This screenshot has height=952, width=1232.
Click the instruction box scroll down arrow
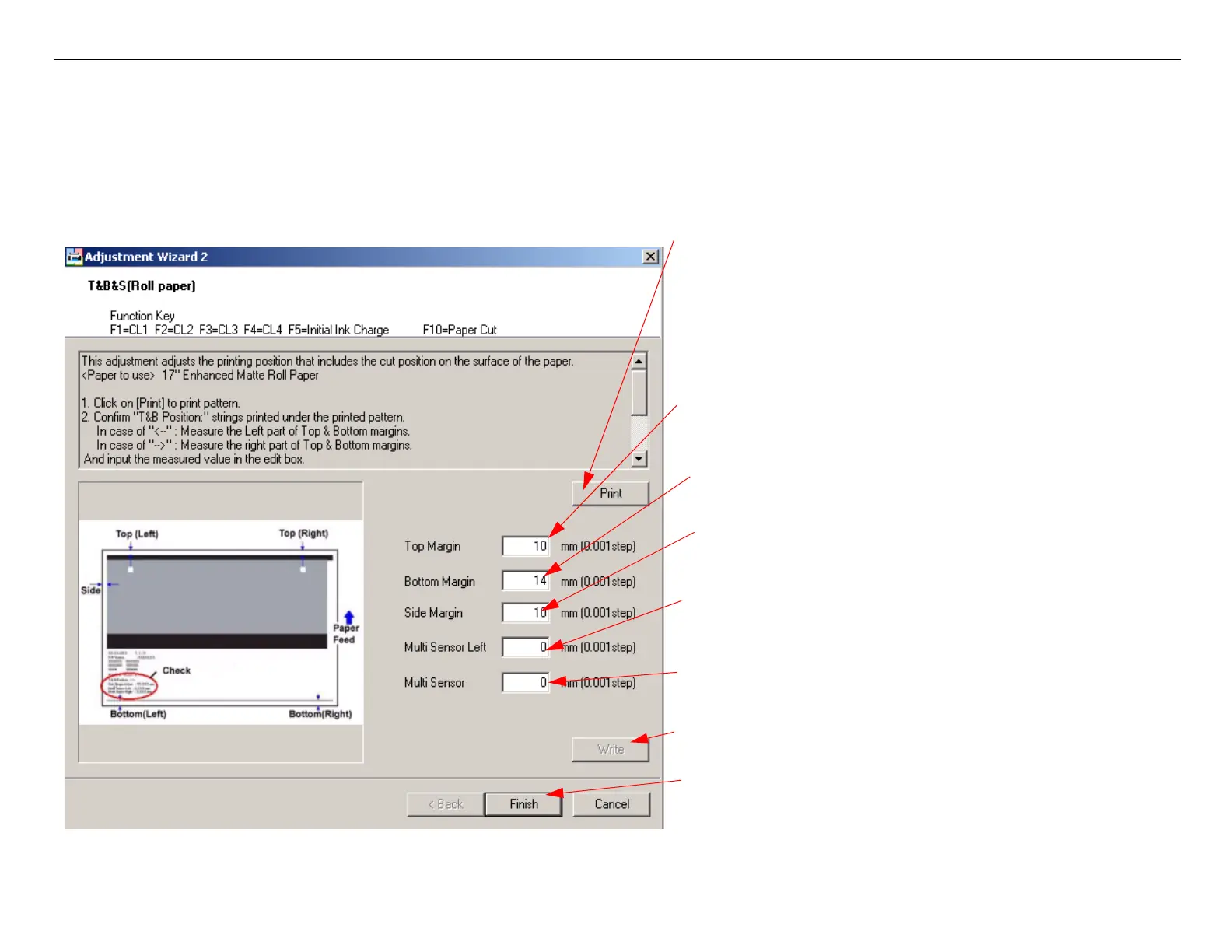(x=639, y=459)
